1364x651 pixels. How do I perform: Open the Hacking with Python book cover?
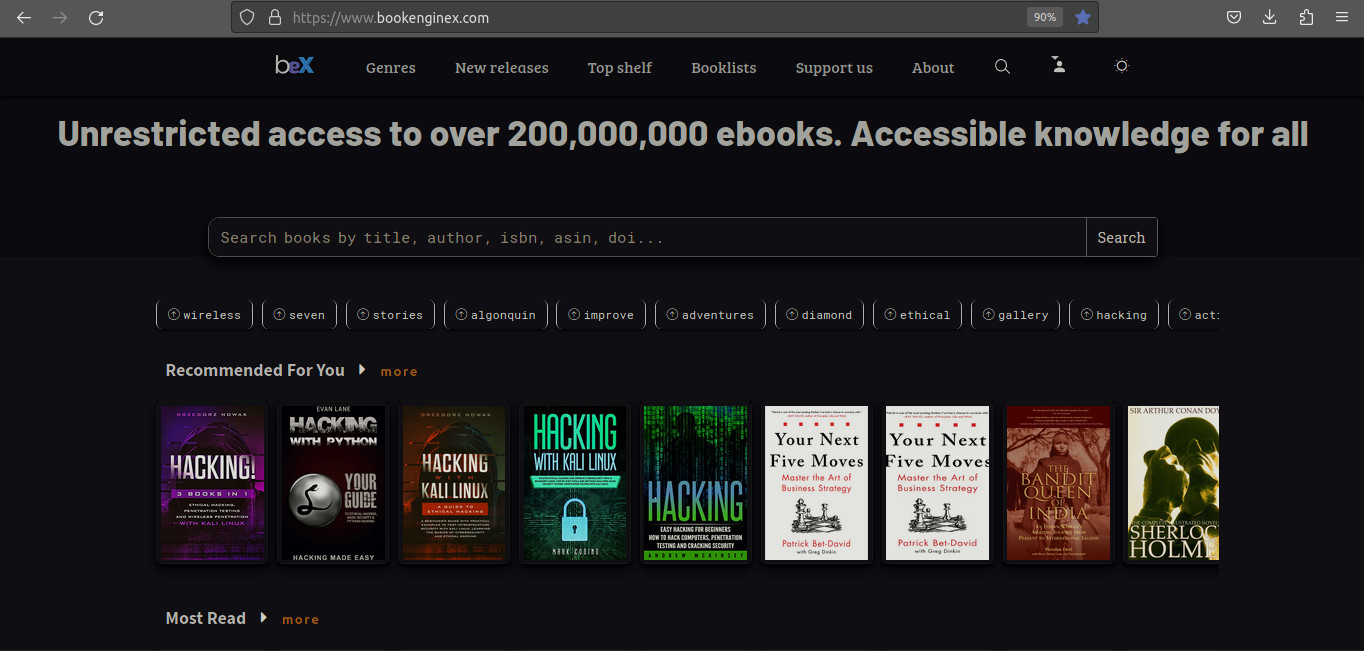(x=333, y=484)
